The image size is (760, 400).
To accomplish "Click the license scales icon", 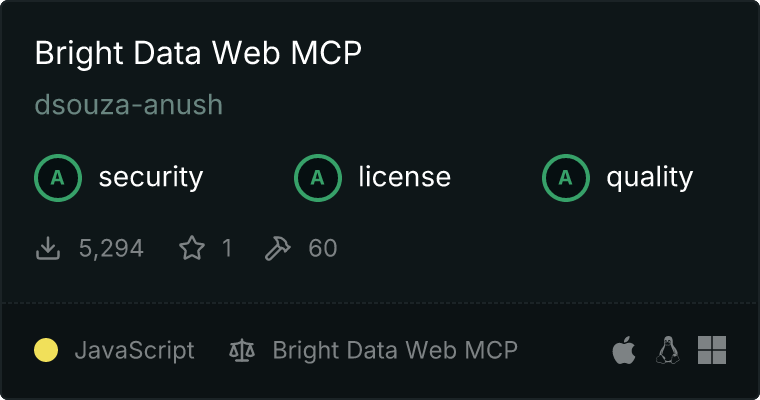I will [242, 350].
